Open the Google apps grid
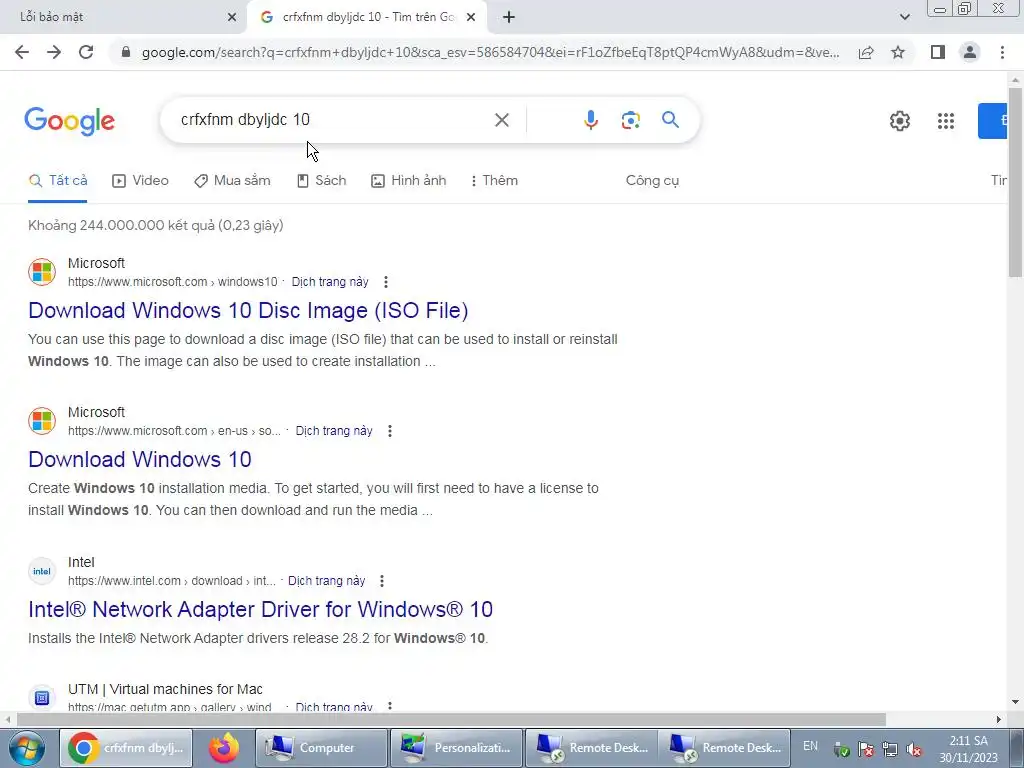1024x768 pixels. (946, 121)
